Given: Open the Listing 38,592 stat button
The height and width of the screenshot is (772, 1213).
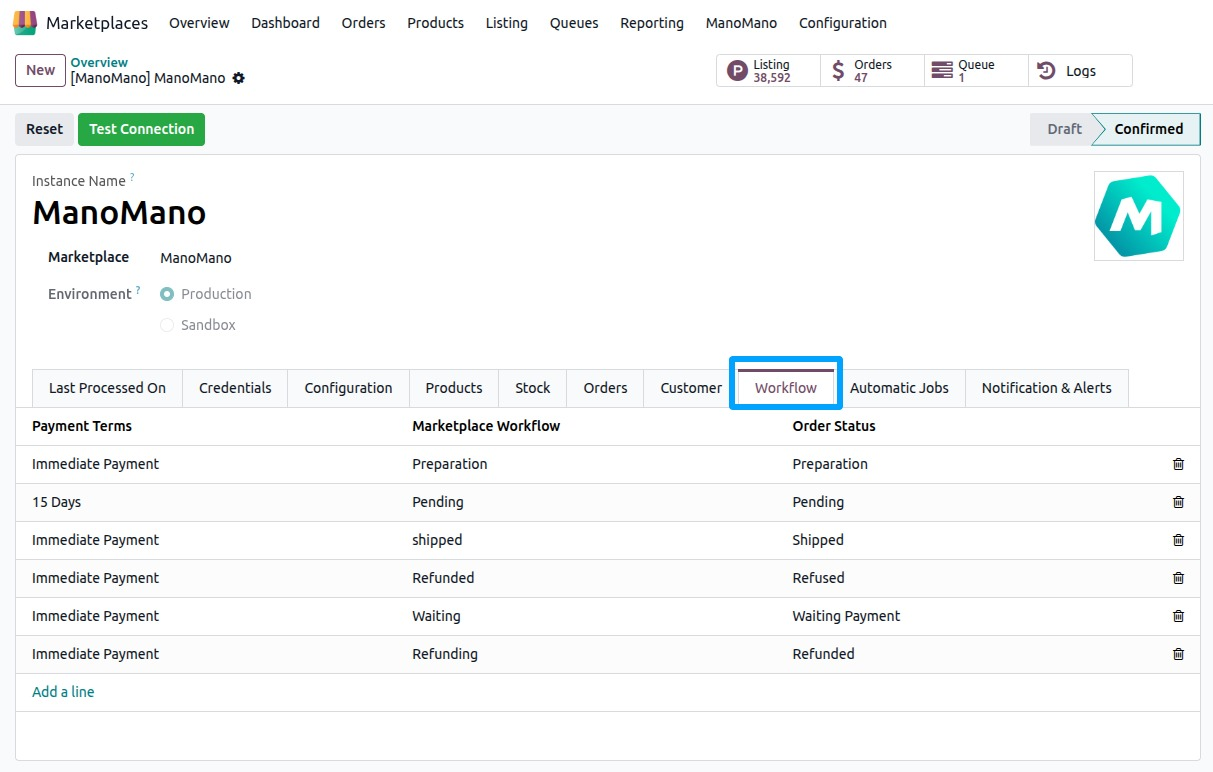Looking at the screenshot, I should point(768,71).
